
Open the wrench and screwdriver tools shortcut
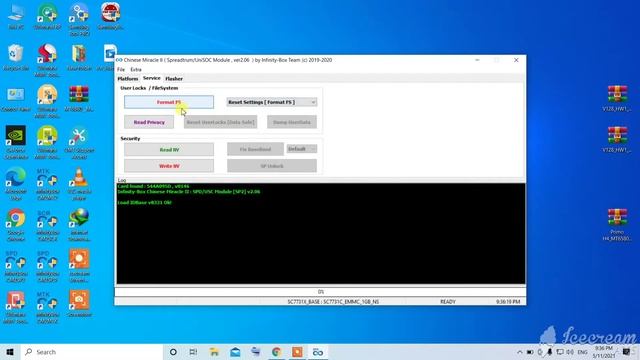[79, 142]
